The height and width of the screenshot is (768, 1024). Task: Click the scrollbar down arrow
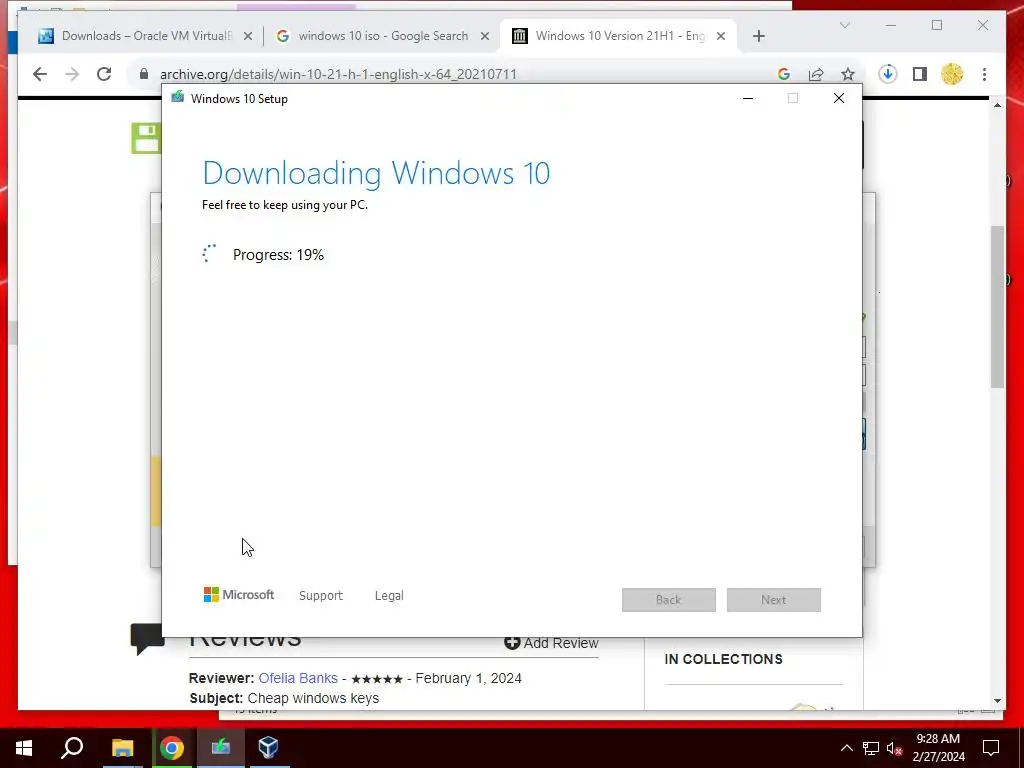pos(997,701)
